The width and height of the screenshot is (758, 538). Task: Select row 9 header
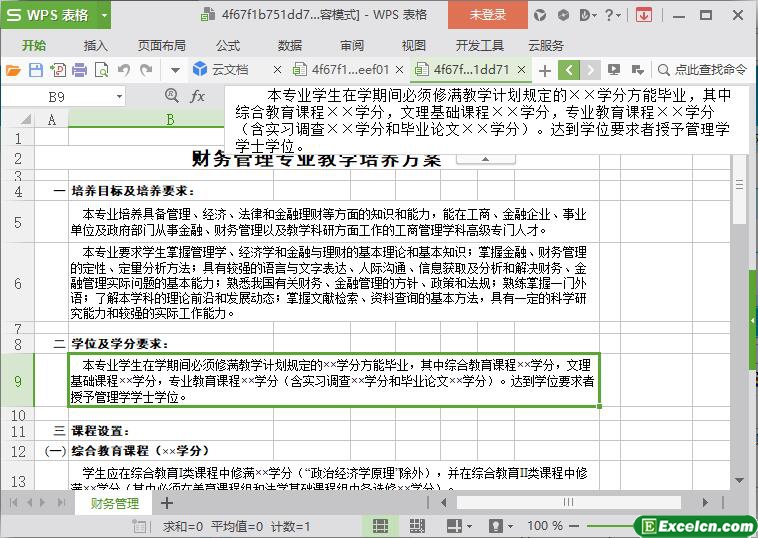point(18,381)
